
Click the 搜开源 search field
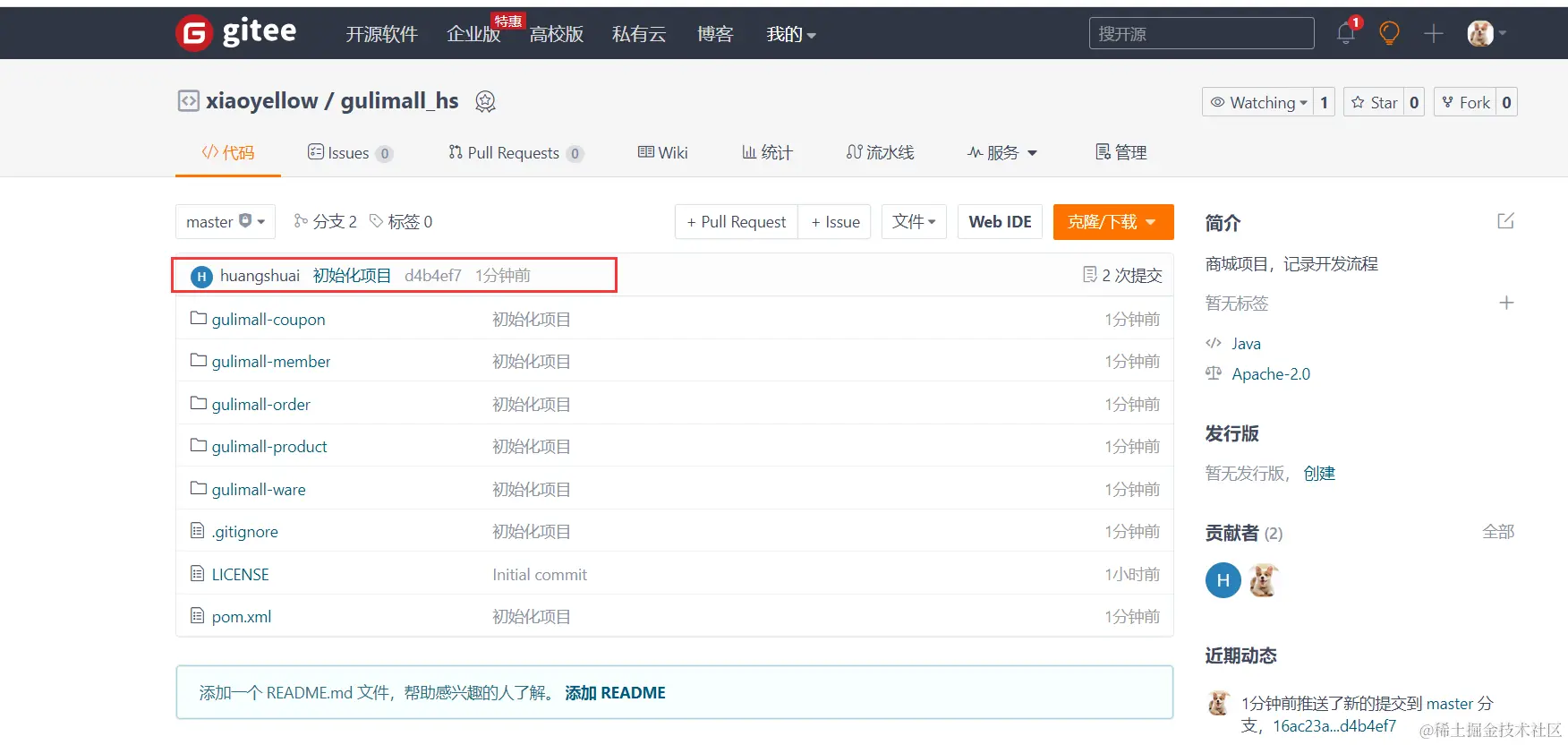point(1201,33)
